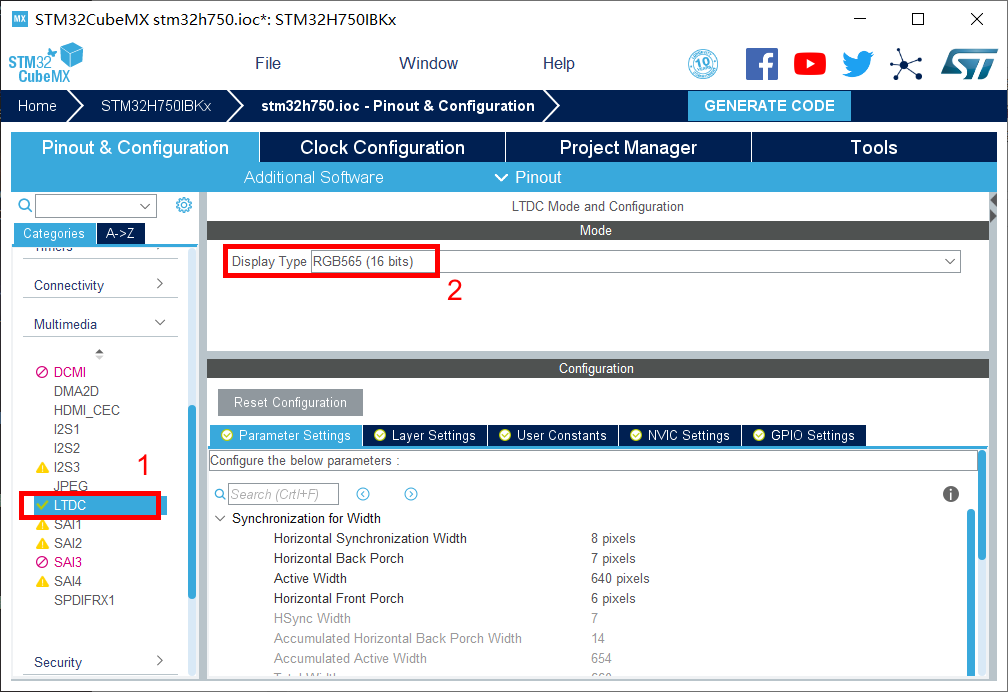Click the Twitter bird icon
Screen dimensions: 1008x692
click(x=857, y=64)
